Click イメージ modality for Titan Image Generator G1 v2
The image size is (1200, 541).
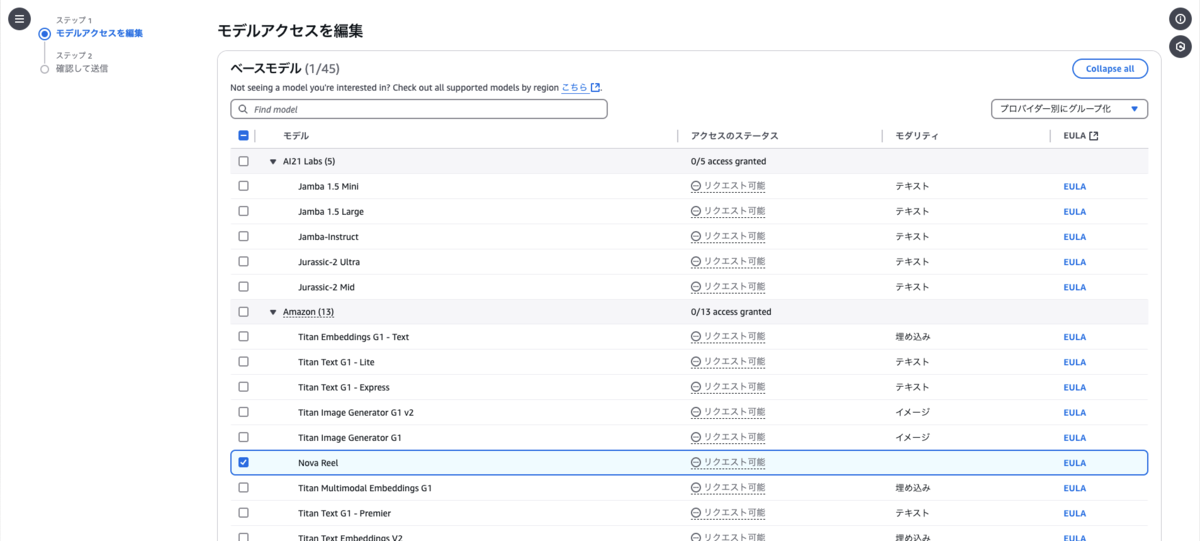click(912, 412)
